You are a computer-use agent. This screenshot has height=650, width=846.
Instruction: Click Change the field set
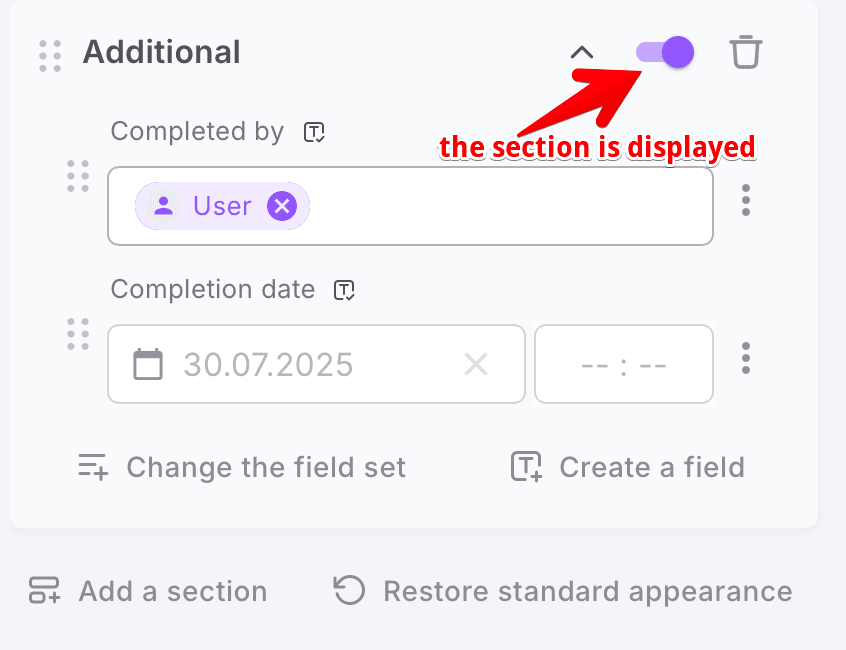pos(242,467)
